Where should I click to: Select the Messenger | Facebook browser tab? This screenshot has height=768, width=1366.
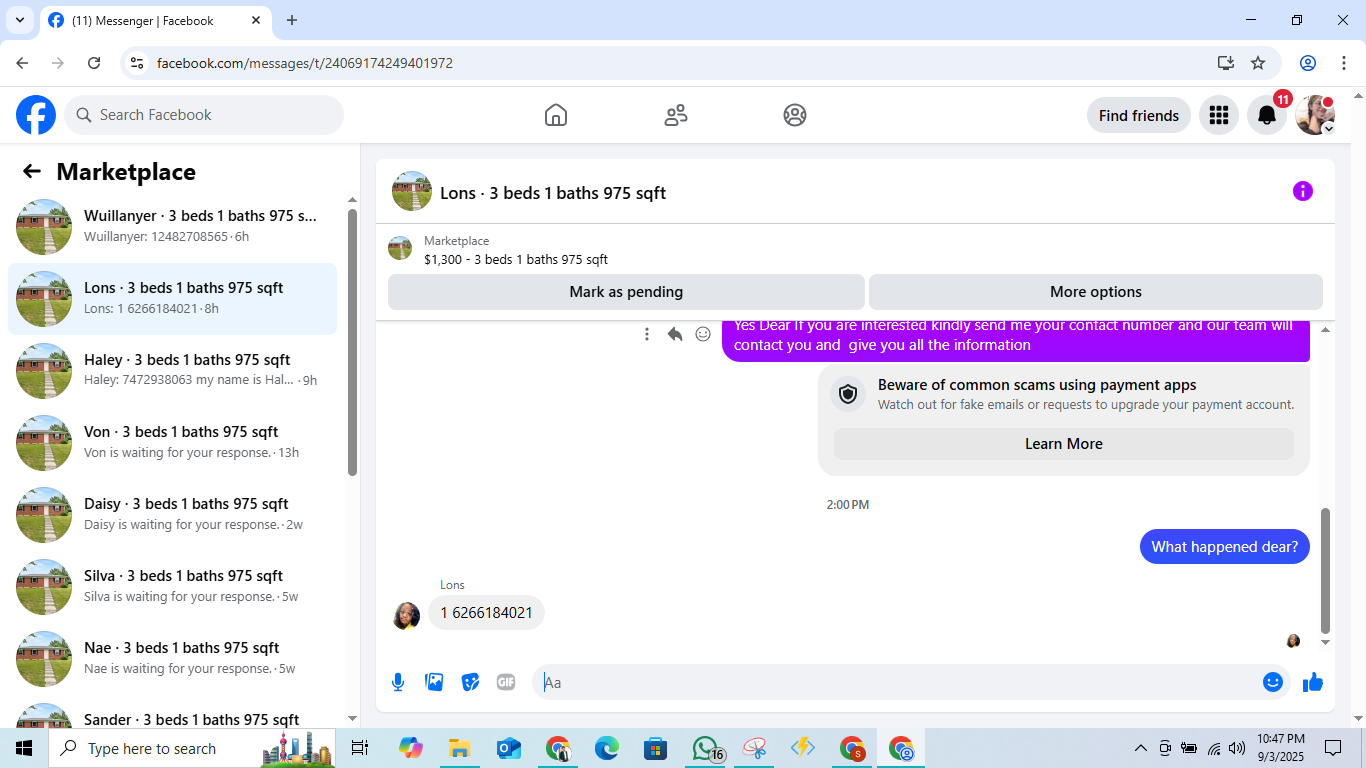point(156,20)
